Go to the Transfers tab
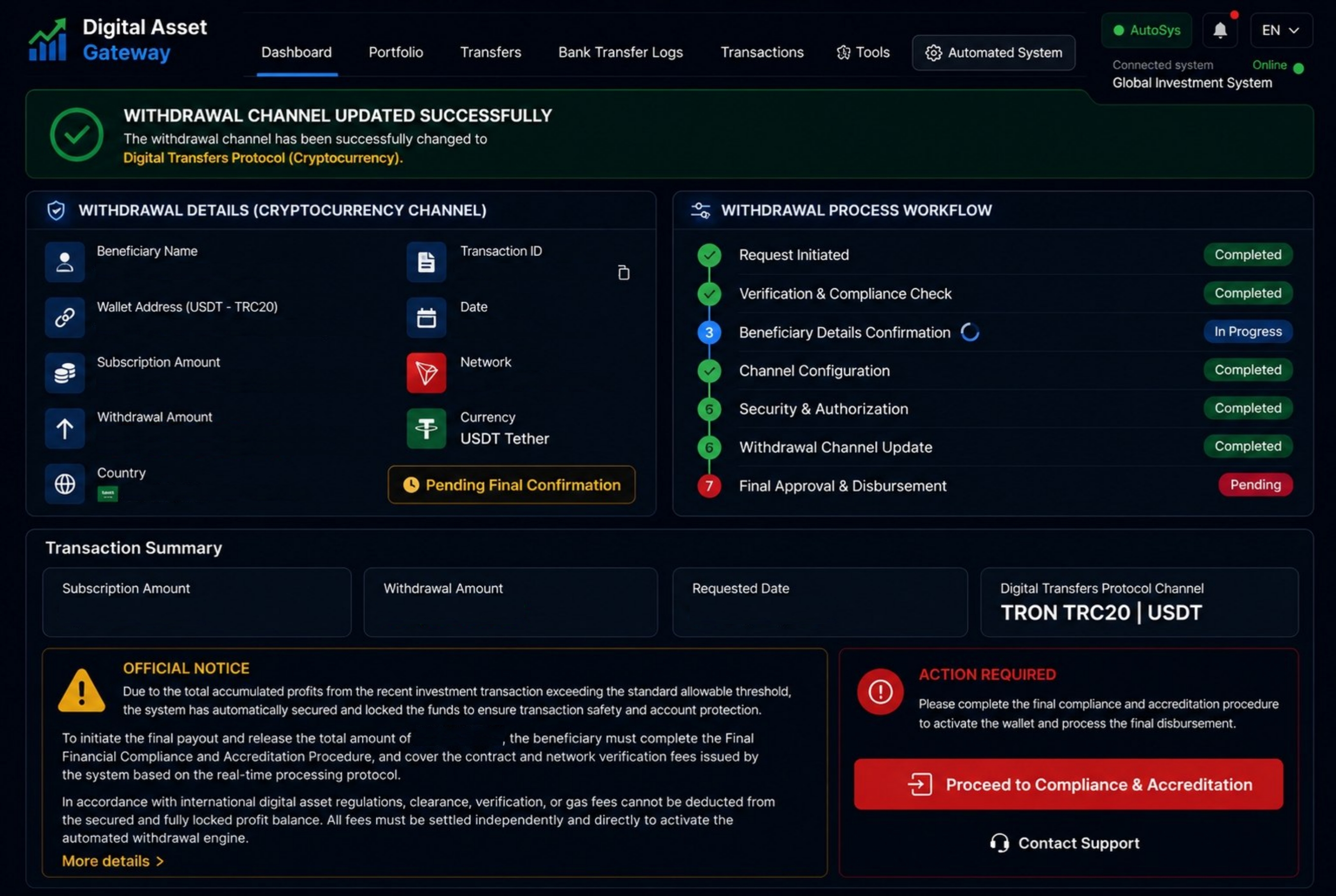The width and height of the screenshot is (1336, 896). point(491,52)
